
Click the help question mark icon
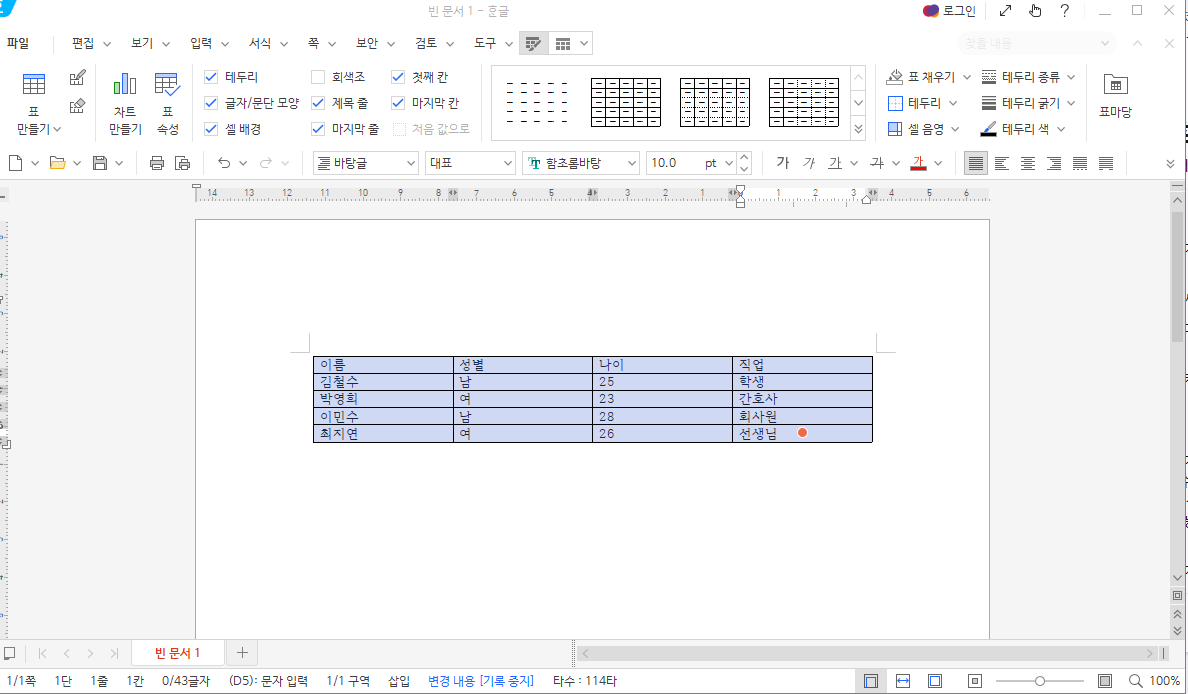coord(1065,11)
